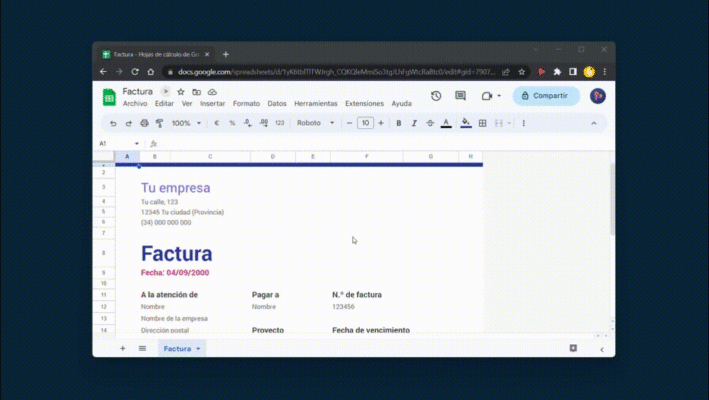
Task: Open the Ayuda menu
Action: 402,104
